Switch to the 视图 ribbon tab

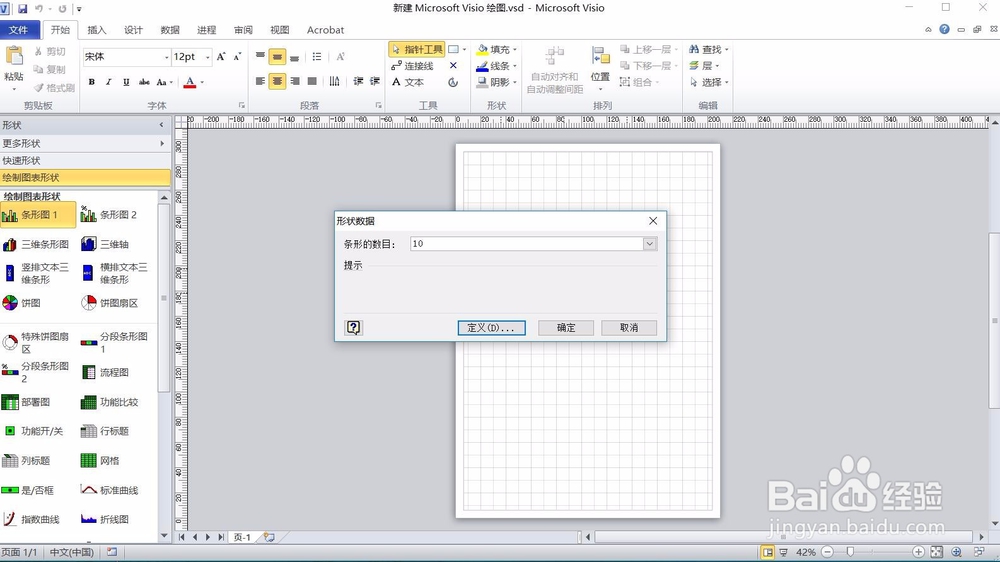279,30
